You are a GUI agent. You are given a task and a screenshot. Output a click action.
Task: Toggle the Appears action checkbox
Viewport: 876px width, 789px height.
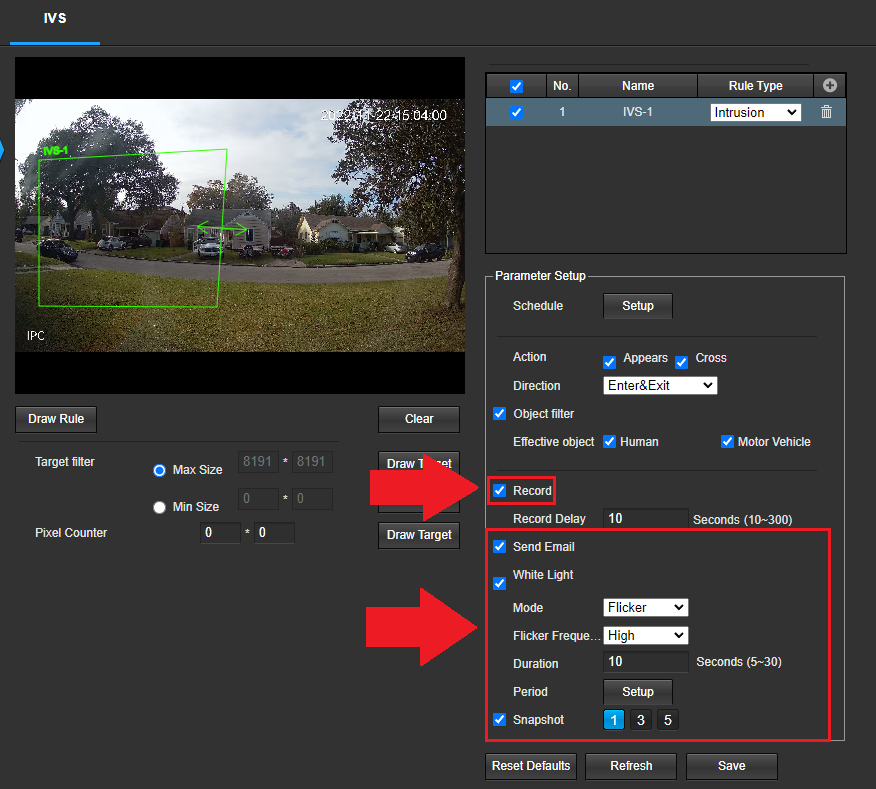[x=610, y=362]
